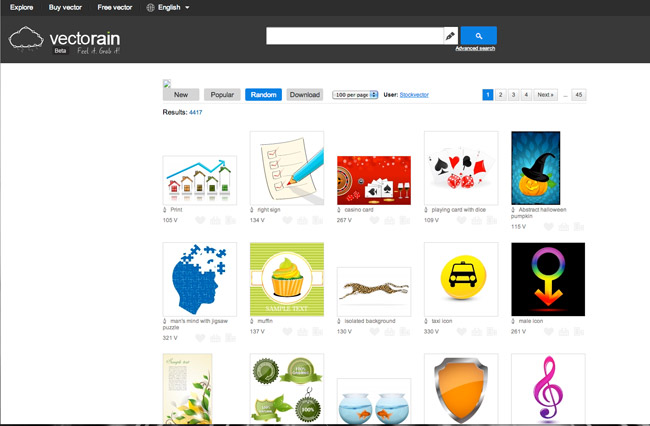Click the 'casino card' title text
This screenshot has width=650, height=426.
tap(359, 210)
